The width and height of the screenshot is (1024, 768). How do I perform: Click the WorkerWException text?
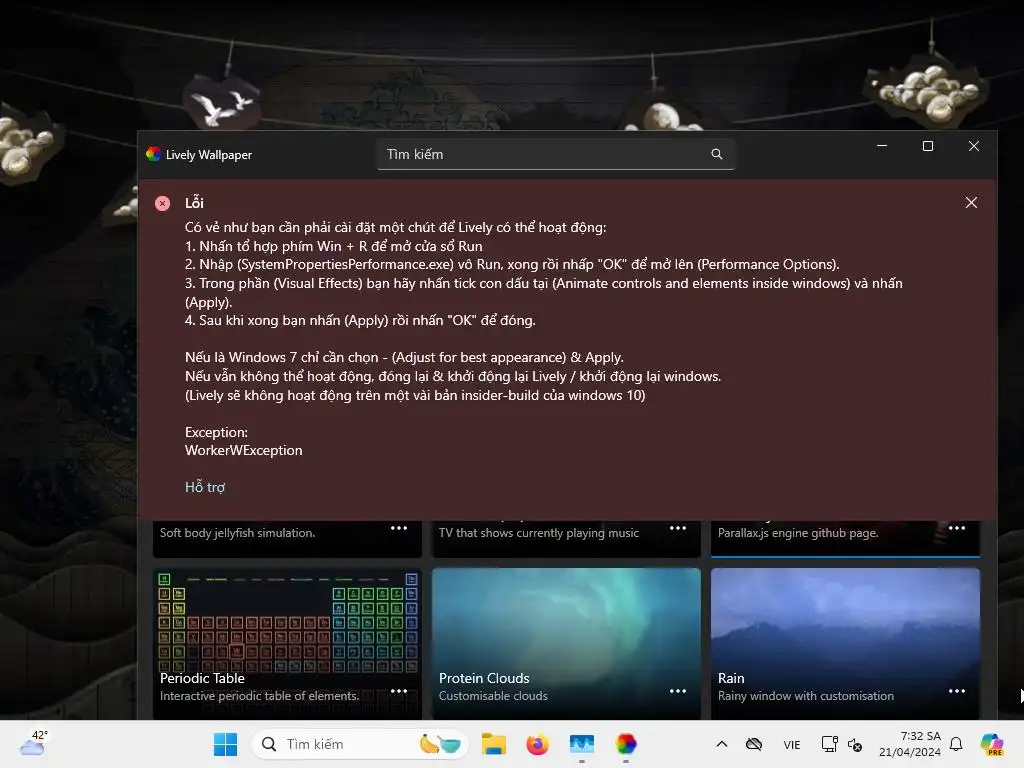click(x=244, y=451)
